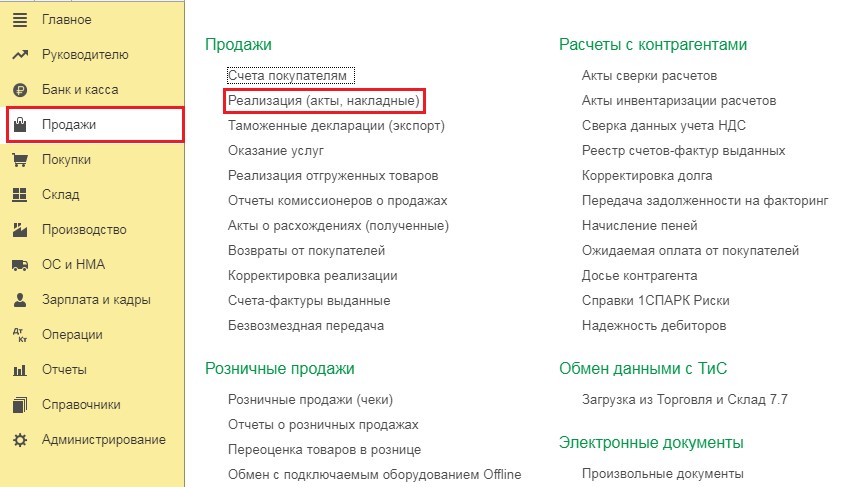Open Счета покупателям
Screen dimensions: 865x487
coord(287,76)
